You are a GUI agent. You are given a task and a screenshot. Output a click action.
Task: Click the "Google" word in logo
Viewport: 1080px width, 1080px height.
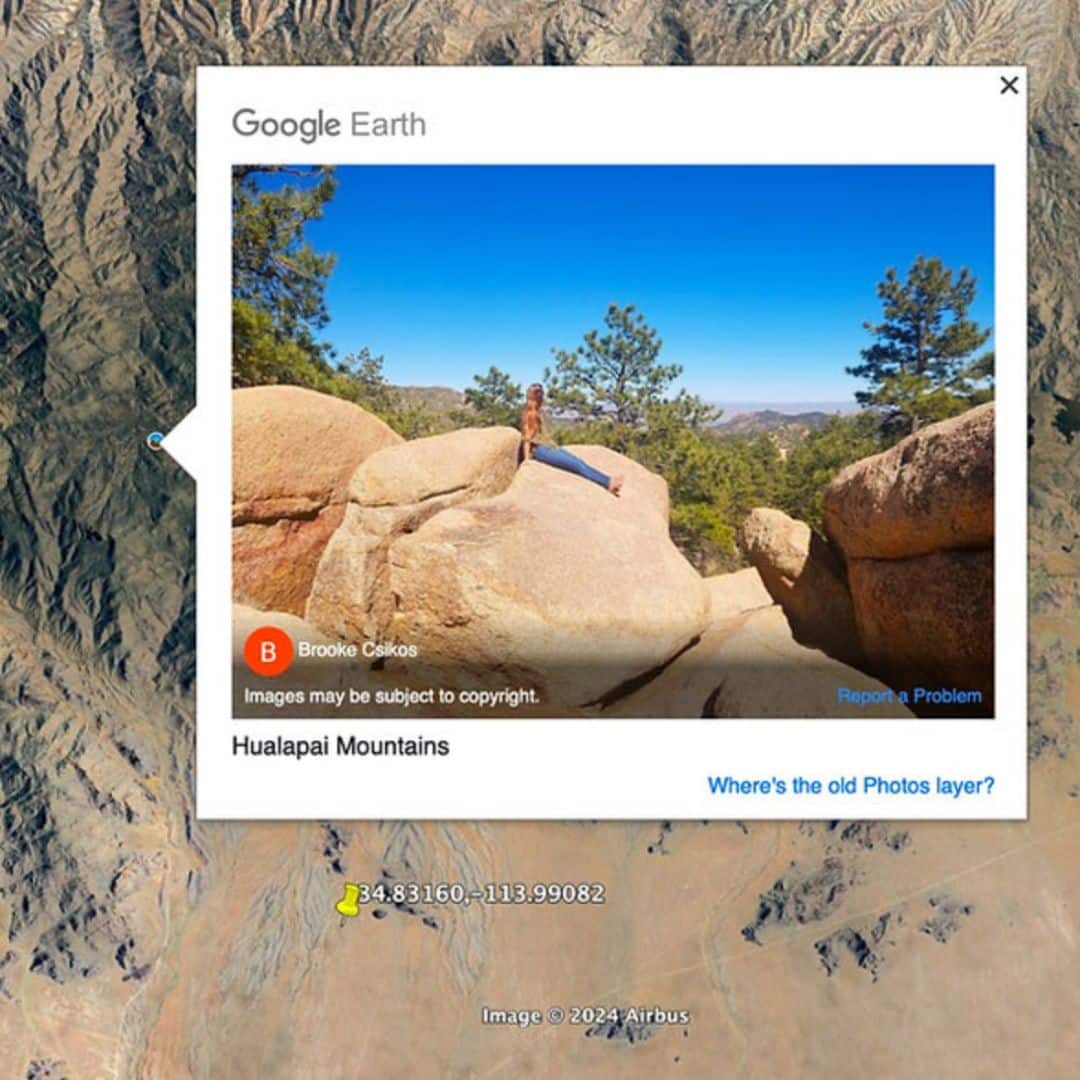(287, 125)
